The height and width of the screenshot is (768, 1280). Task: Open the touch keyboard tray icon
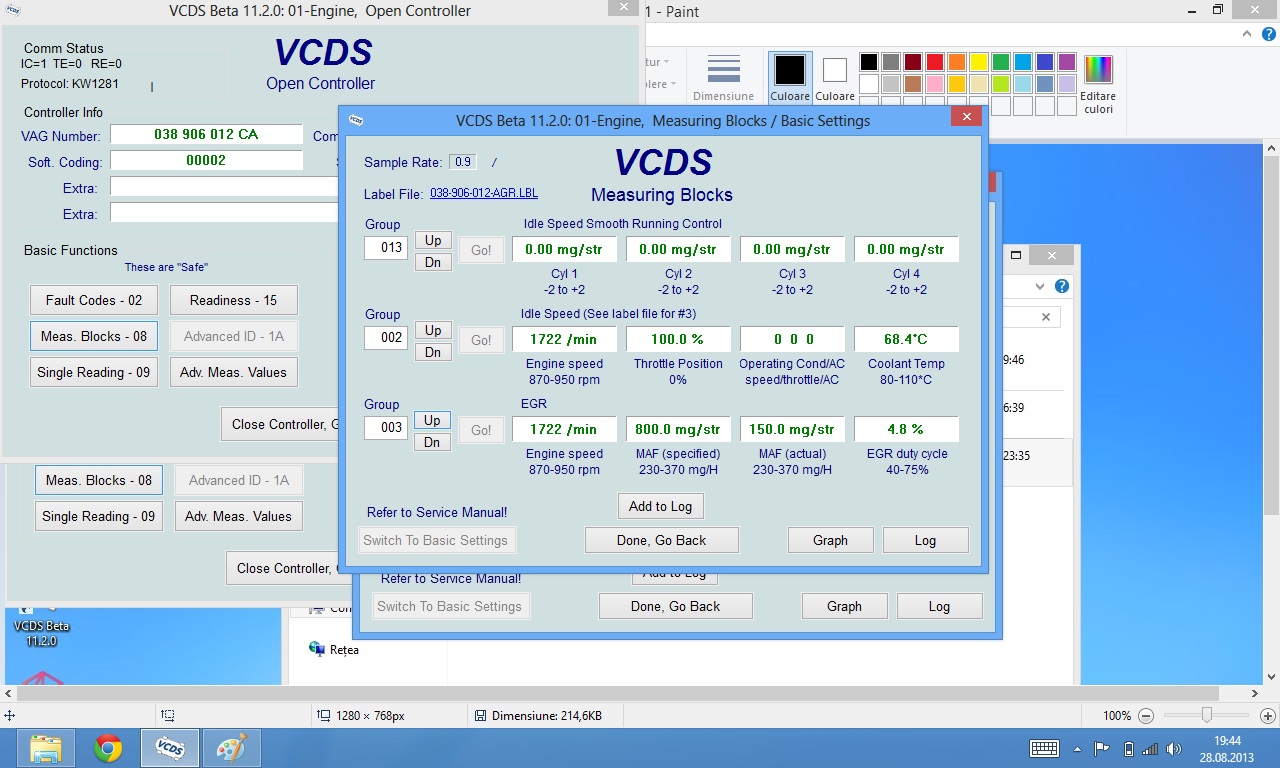[x=1044, y=748]
